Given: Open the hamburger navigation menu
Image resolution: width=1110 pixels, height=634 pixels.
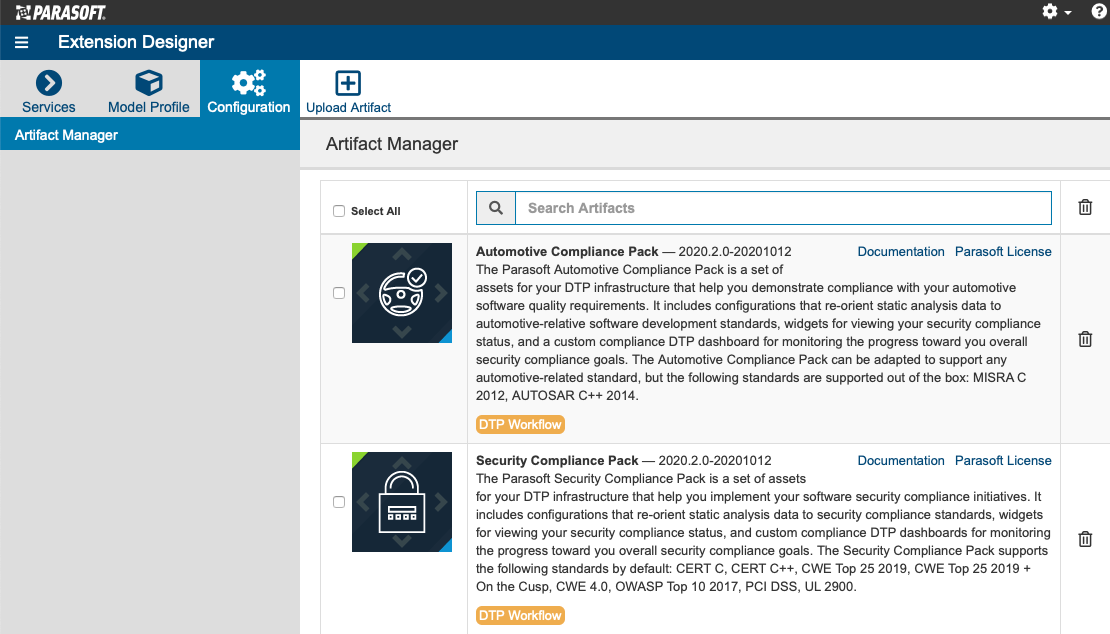Looking at the screenshot, I should click(21, 42).
